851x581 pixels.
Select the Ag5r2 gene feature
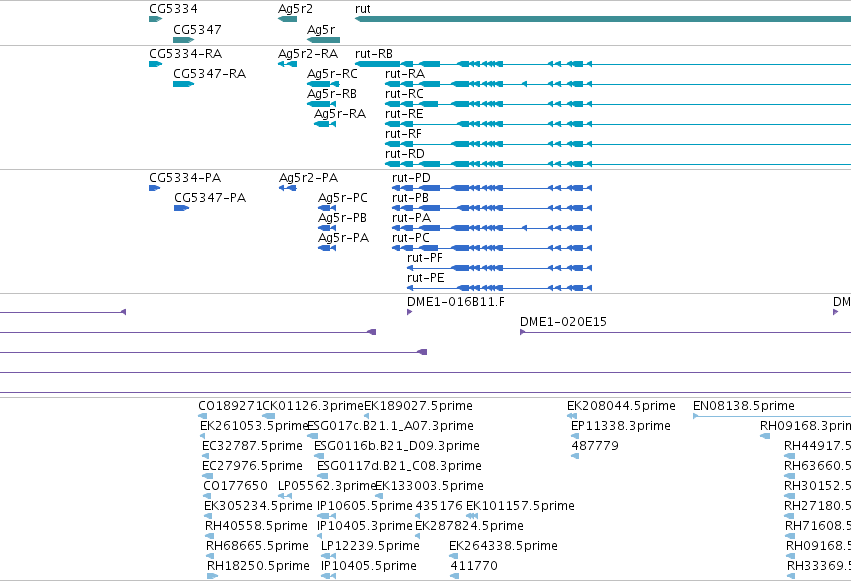point(287,19)
